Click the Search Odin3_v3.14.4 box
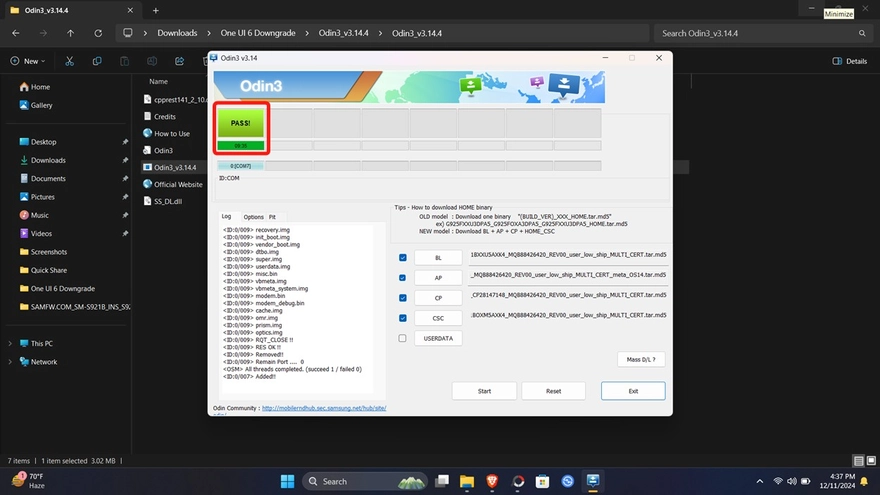The image size is (880, 495). (763, 33)
